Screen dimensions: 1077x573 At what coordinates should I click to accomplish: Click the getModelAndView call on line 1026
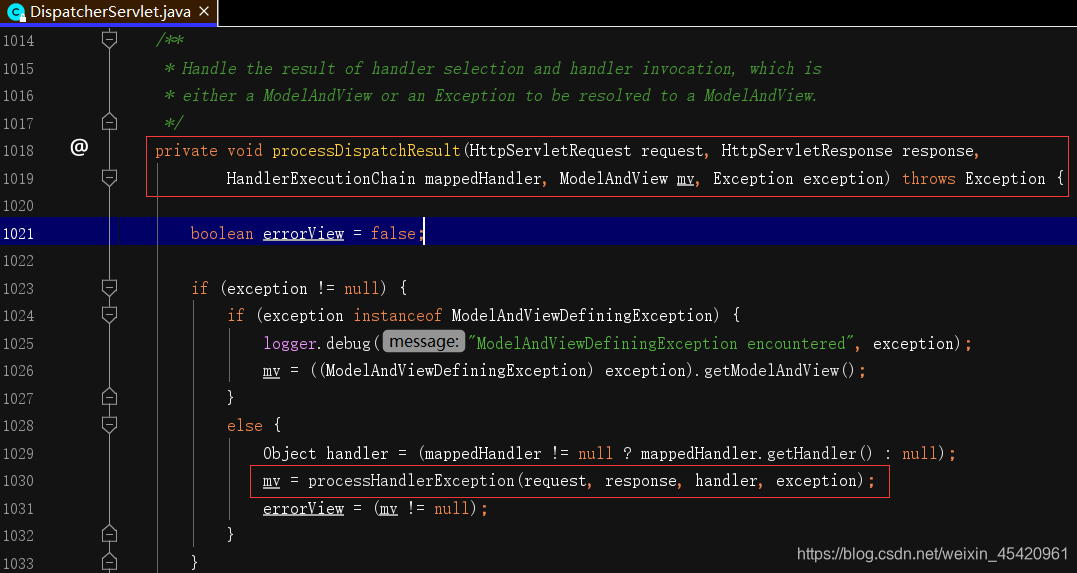tap(771, 370)
